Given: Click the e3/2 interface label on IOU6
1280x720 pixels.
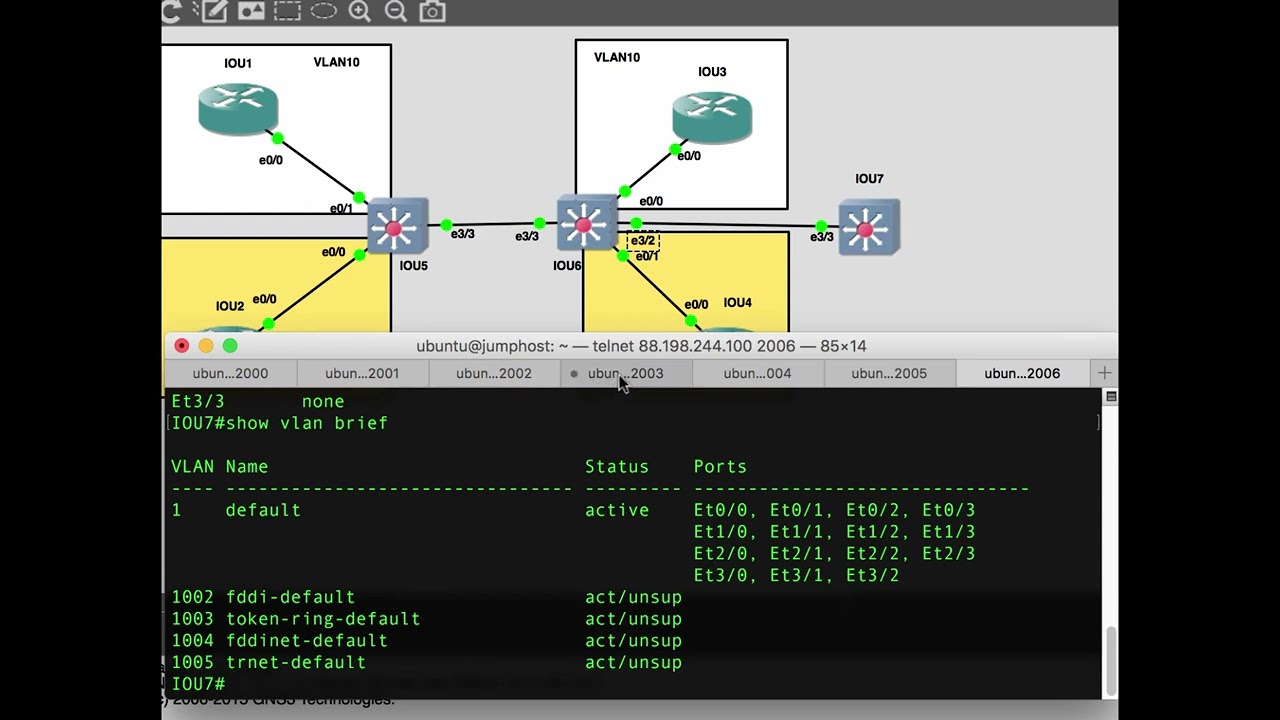Looking at the screenshot, I should [x=642, y=240].
